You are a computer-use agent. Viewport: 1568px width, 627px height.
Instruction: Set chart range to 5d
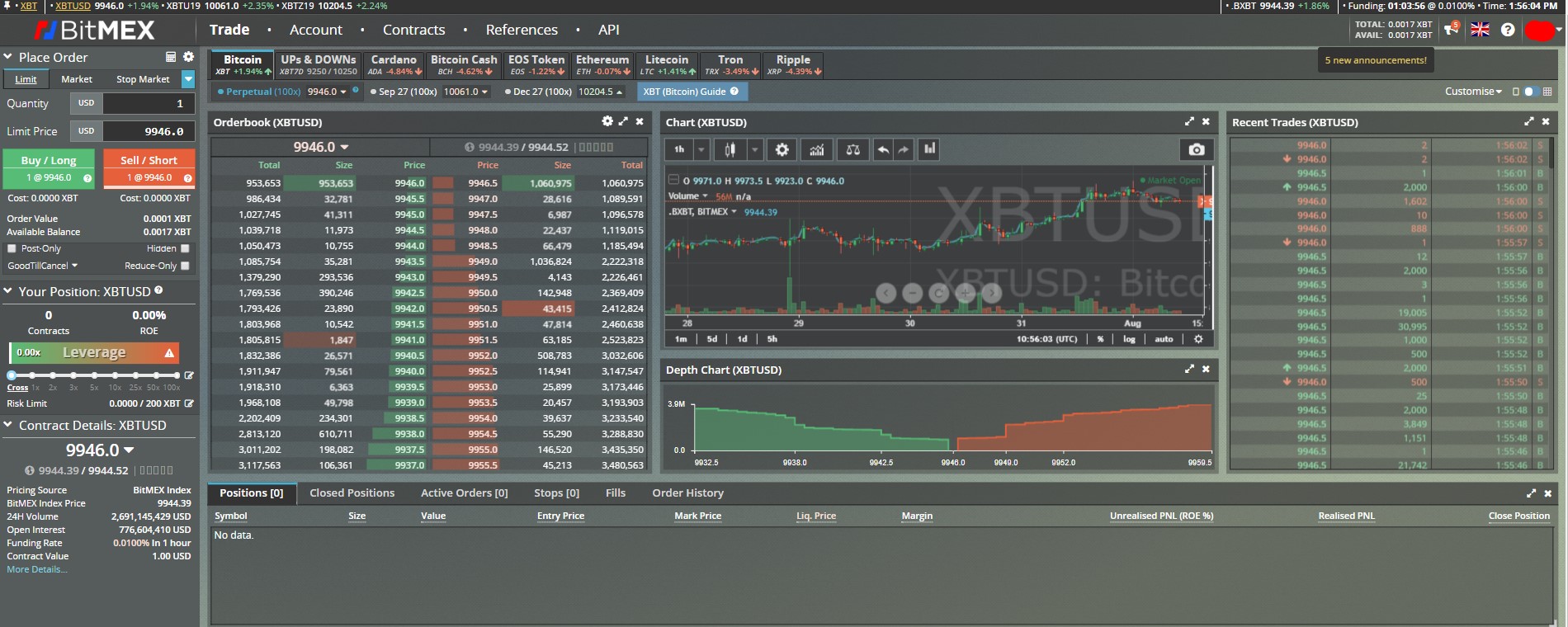click(x=711, y=339)
